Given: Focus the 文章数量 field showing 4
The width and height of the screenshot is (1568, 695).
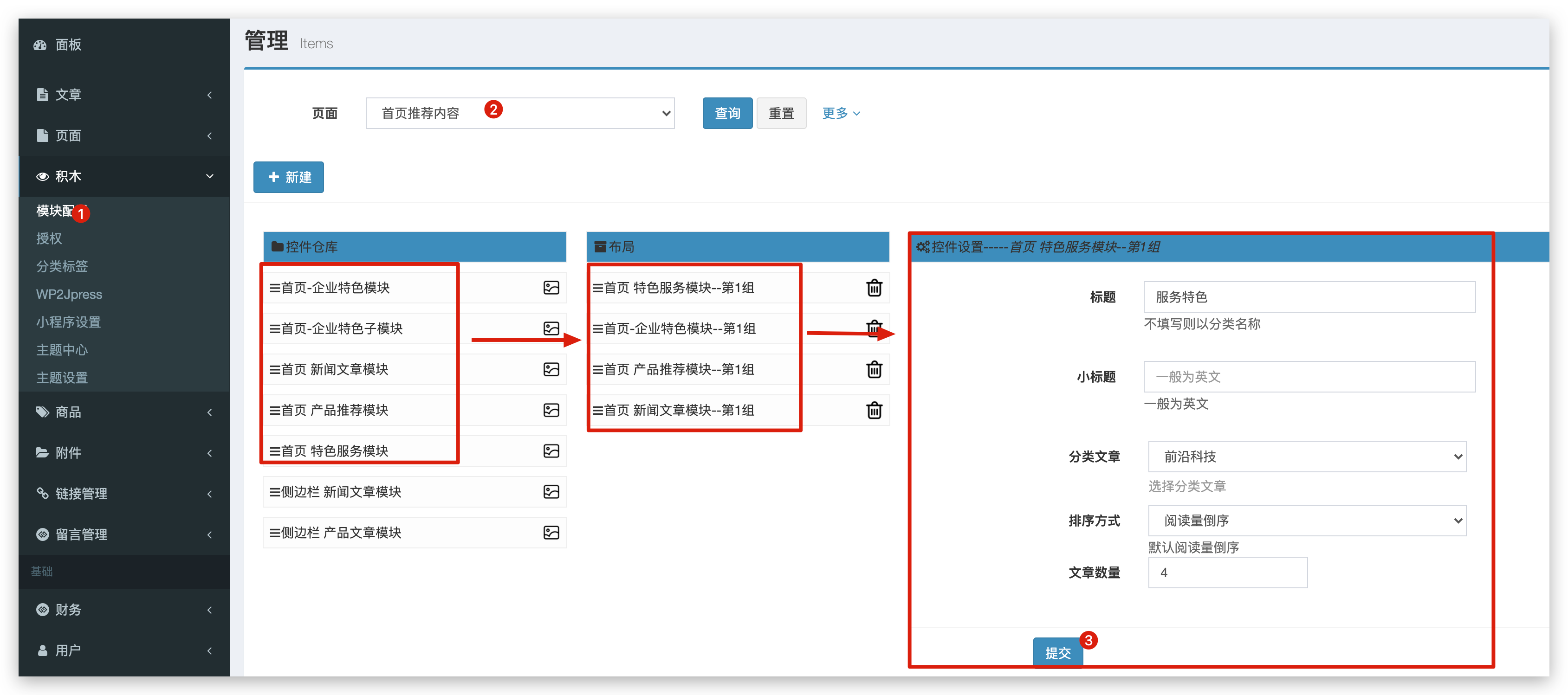Looking at the screenshot, I should tap(1228, 573).
